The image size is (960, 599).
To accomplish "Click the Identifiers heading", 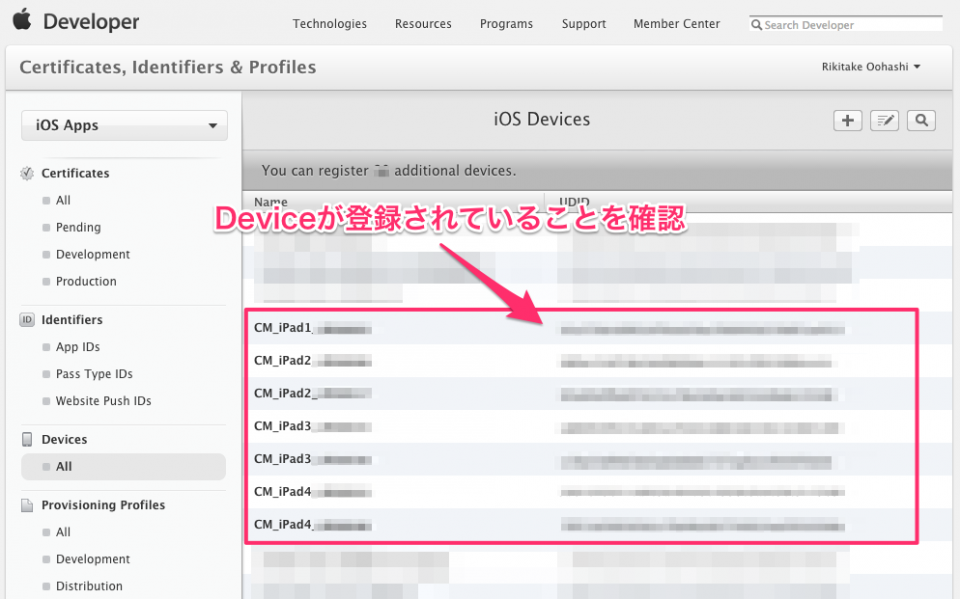I will 72,320.
